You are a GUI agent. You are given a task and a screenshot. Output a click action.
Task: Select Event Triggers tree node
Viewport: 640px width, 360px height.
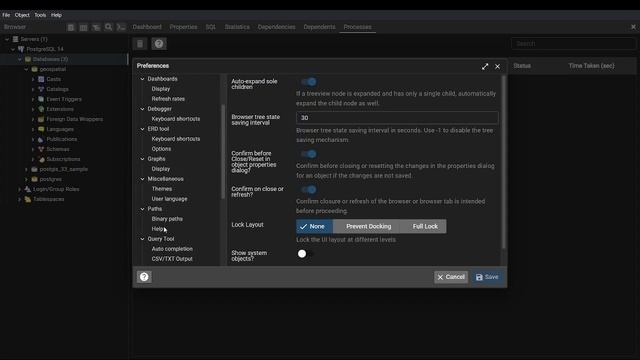pos(64,99)
